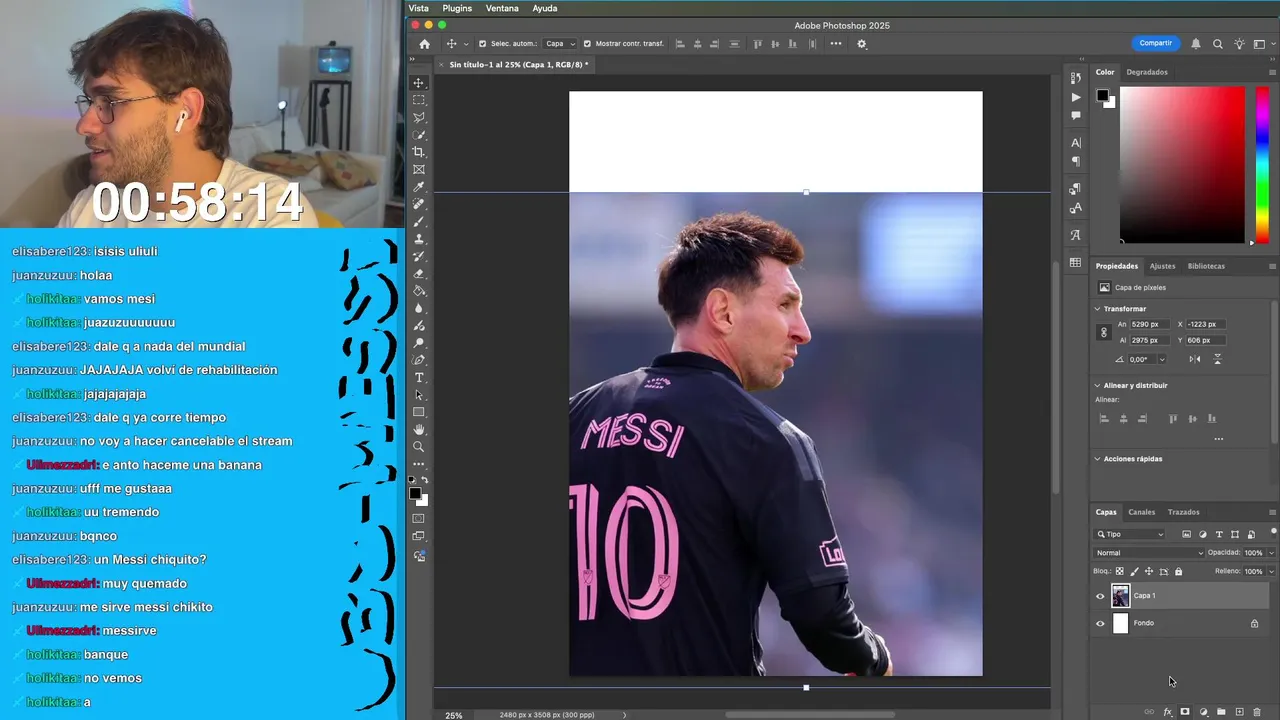Open the layer styles fx icon
Image resolution: width=1280 pixels, height=720 pixels.
(1167, 712)
